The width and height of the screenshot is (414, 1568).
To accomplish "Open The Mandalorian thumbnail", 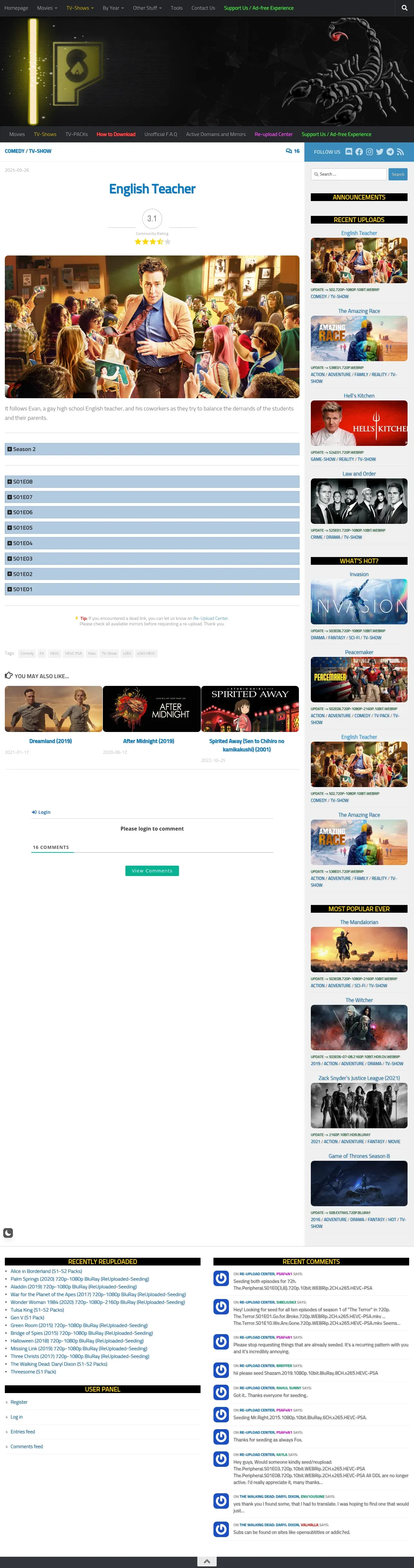I will [x=359, y=949].
